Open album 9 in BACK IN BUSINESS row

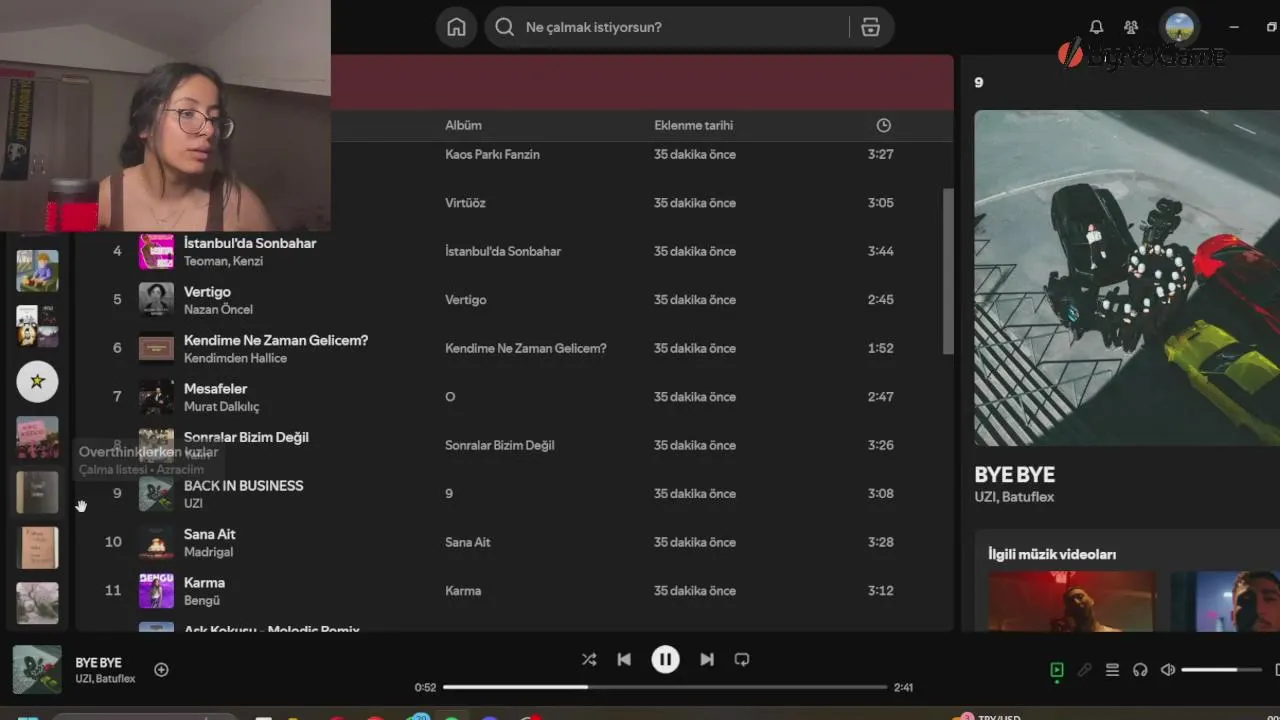(x=449, y=493)
